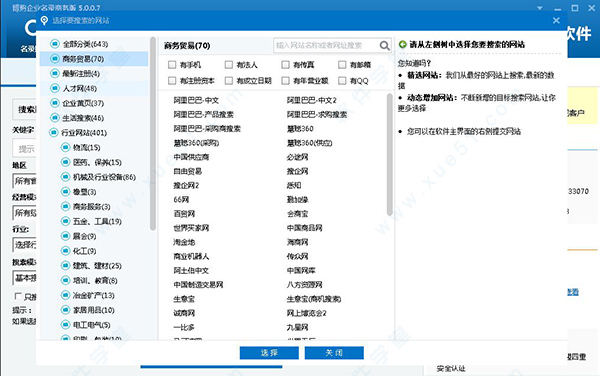The height and width of the screenshot is (376, 600).
Task: Select 建筑、建材(25) subcategory
Action: (x=97, y=266)
